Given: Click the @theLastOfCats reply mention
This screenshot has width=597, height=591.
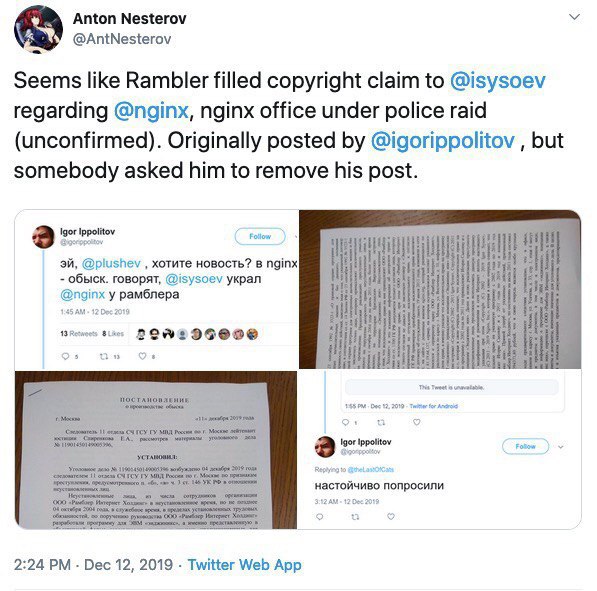Looking at the screenshot, I should point(370,470).
